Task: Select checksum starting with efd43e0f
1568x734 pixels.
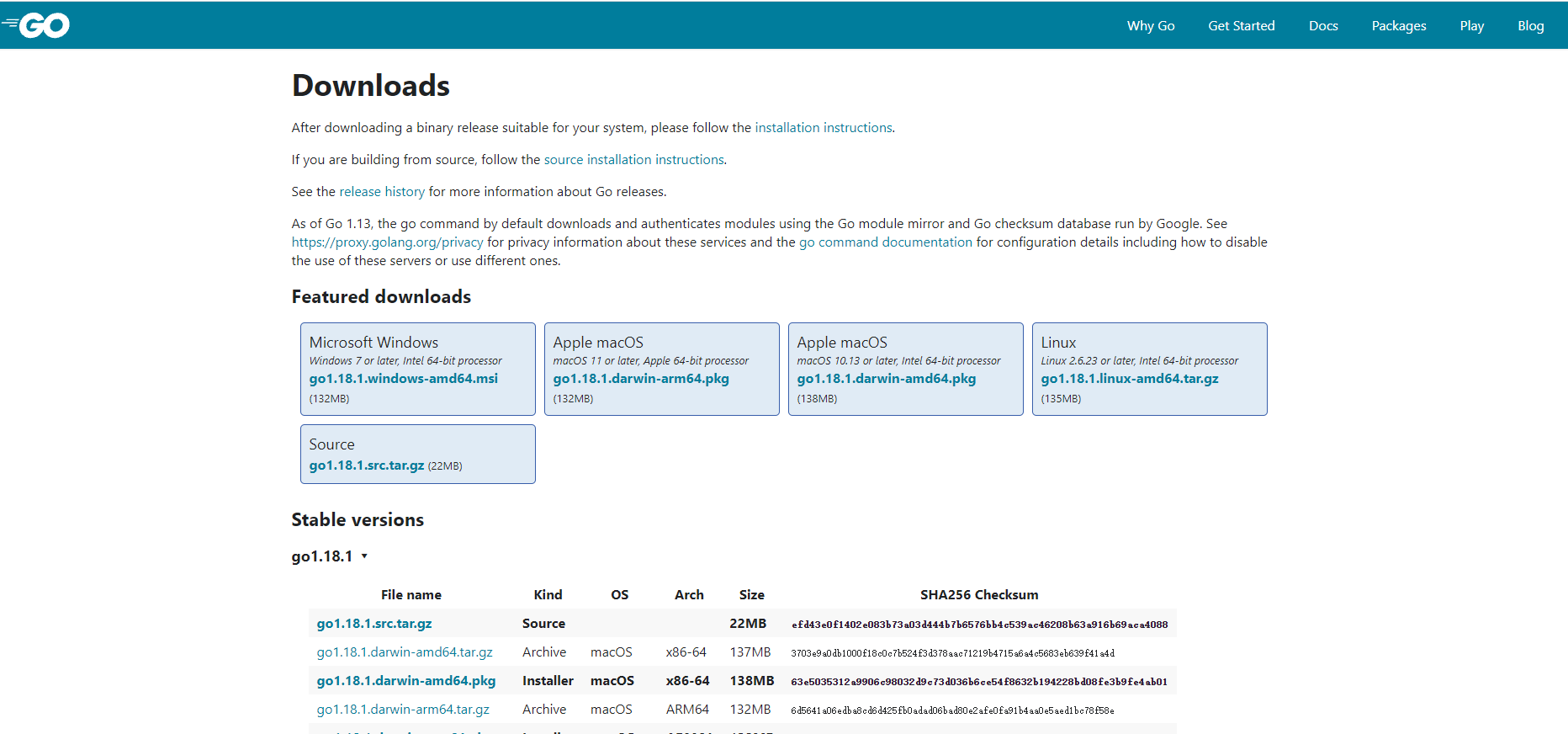Action: [x=979, y=625]
